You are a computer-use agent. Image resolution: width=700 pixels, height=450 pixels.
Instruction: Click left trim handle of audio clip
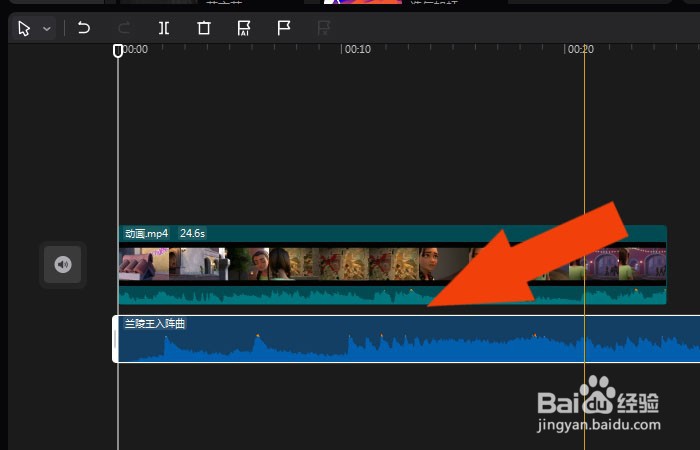(115, 339)
